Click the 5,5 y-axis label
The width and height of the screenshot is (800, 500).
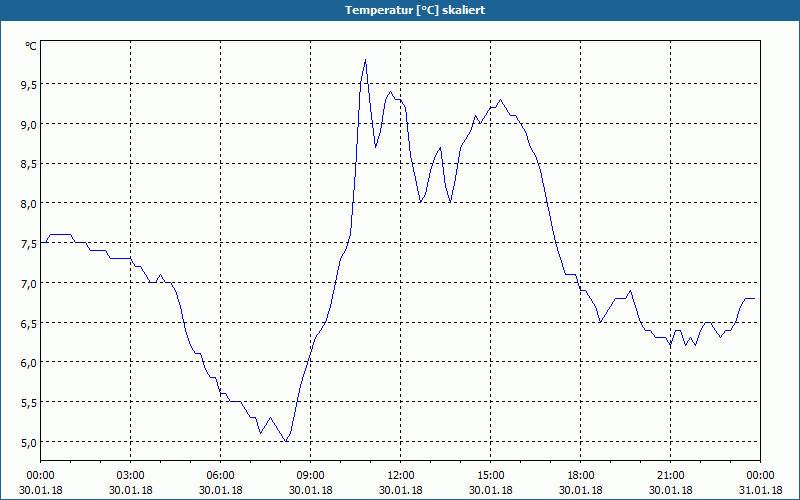click(x=29, y=403)
